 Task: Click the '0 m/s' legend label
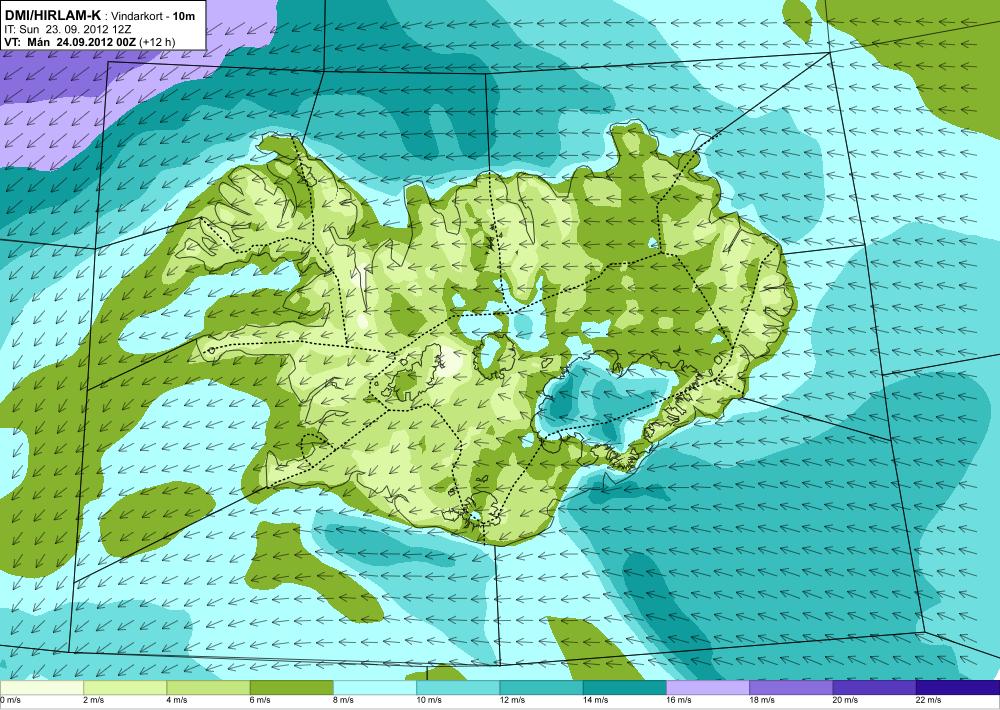pyautogui.click(x=10, y=700)
